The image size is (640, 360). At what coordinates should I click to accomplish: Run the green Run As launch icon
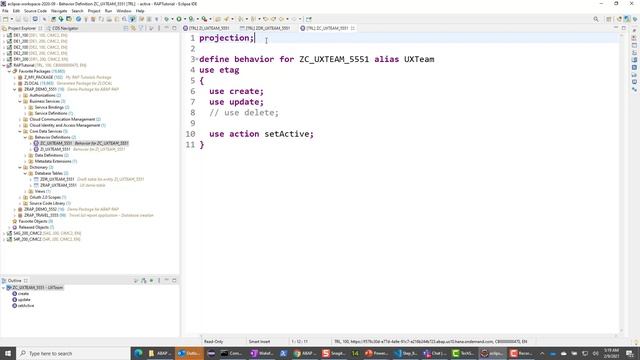179,19
